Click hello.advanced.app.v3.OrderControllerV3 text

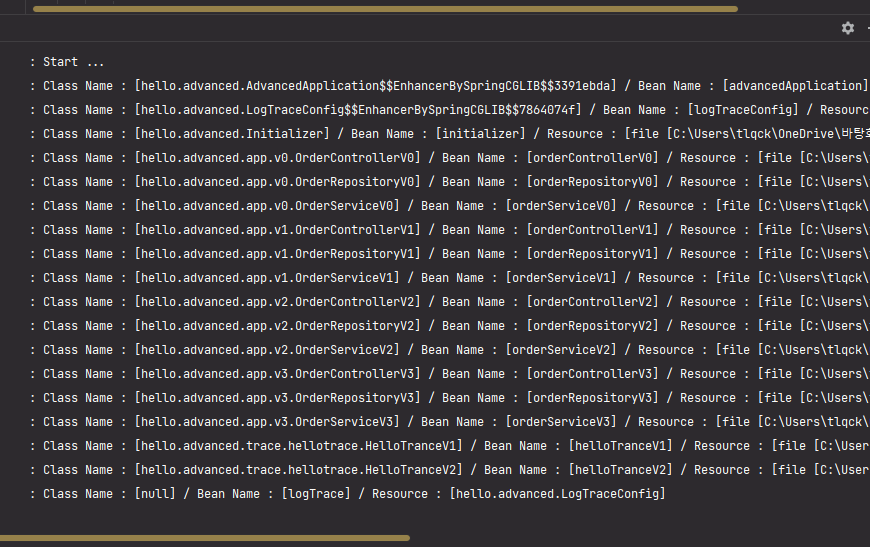[x=278, y=373]
